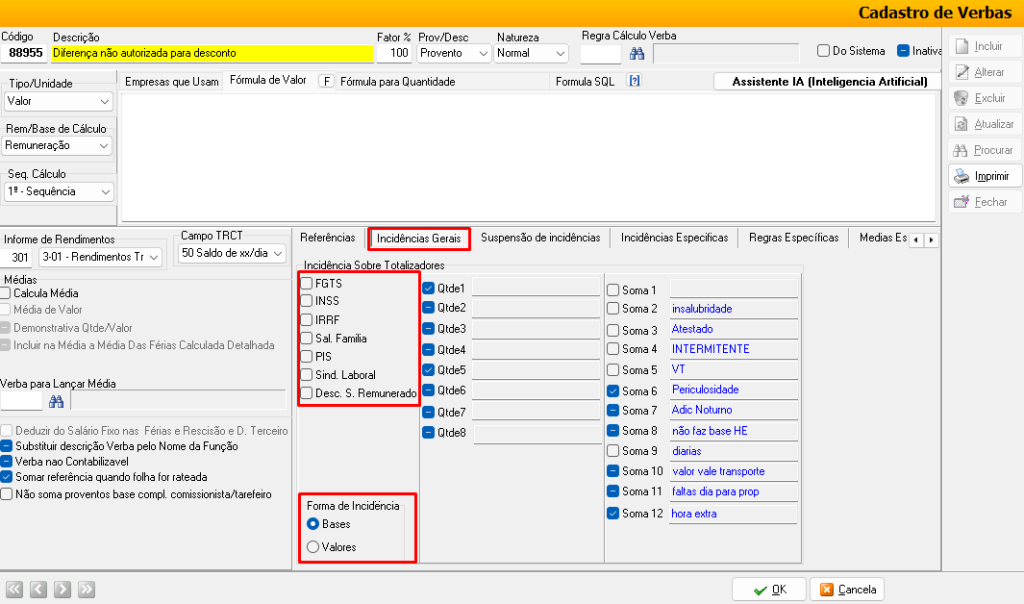This screenshot has width=1024, height=604.
Task: Toggle Soma 12 hora extra checkbox
Action: [x=613, y=513]
